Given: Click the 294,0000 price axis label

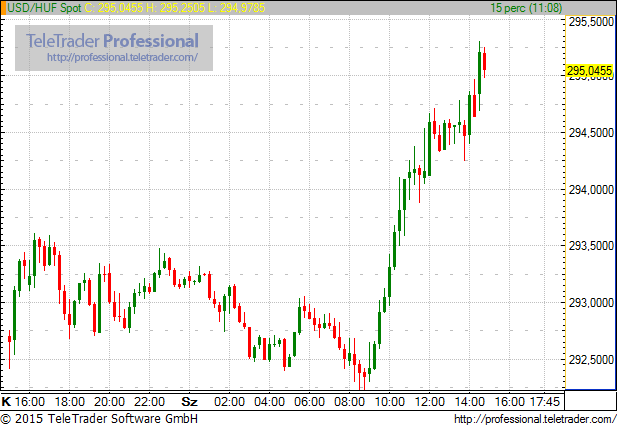Looking at the screenshot, I should pyautogui.click(x=591, y=190).
